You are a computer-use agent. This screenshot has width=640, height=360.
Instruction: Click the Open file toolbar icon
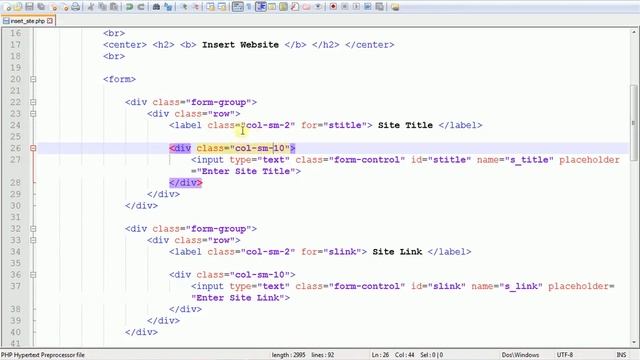(x=18, y=7)
